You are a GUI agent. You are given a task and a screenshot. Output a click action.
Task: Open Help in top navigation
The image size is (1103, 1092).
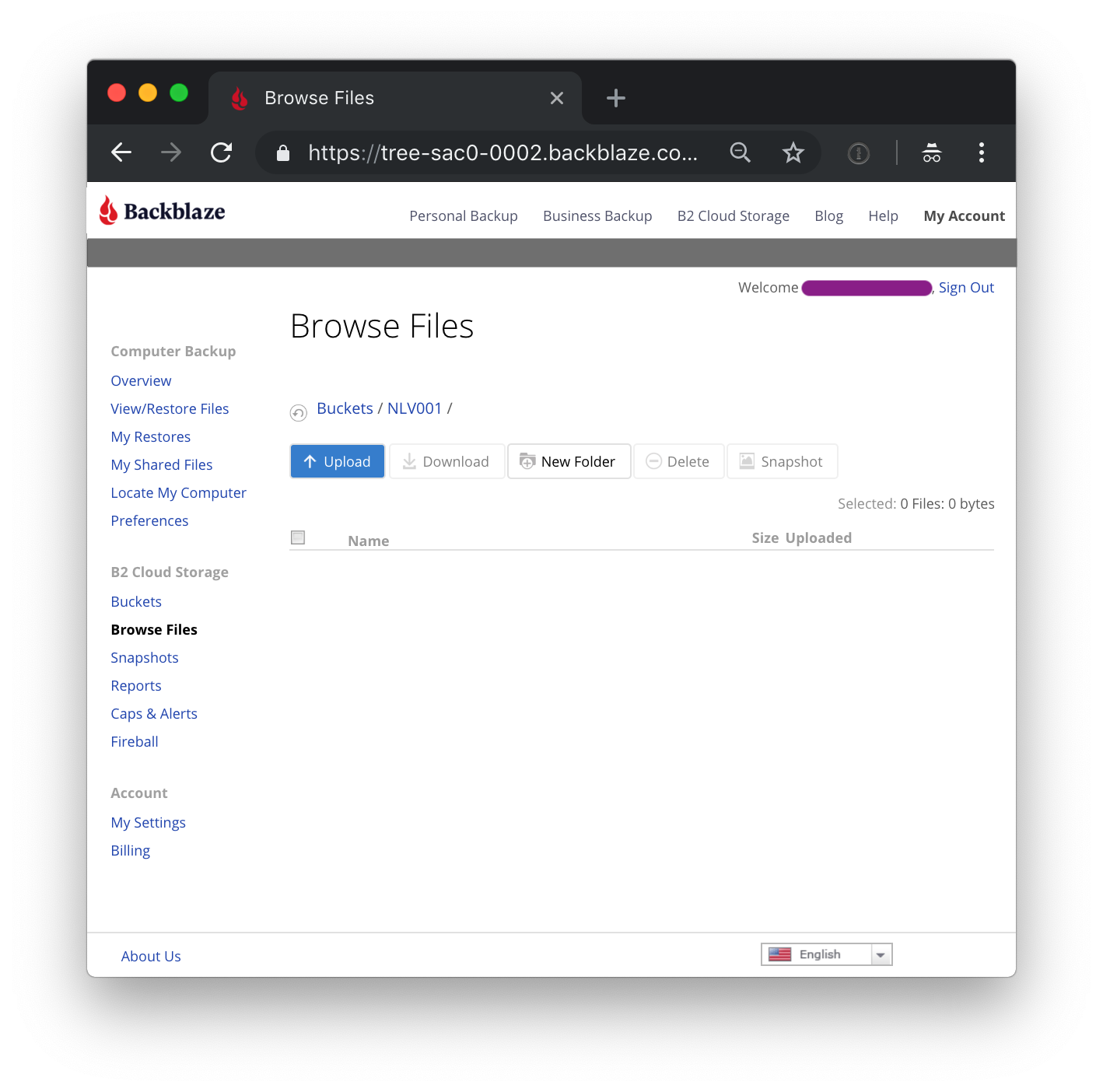coord(884,216)
